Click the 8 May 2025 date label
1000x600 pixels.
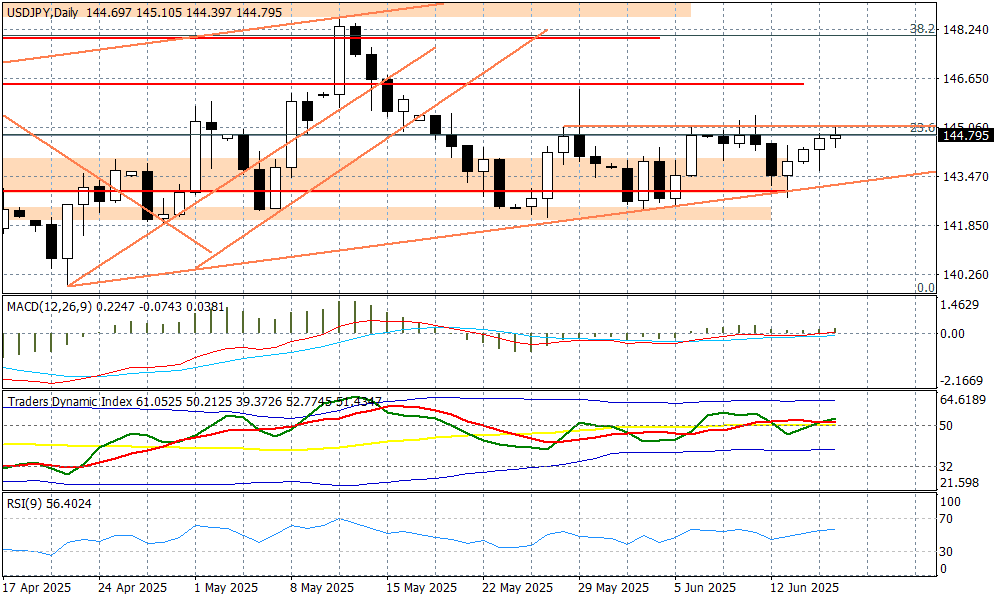[322, 587]
